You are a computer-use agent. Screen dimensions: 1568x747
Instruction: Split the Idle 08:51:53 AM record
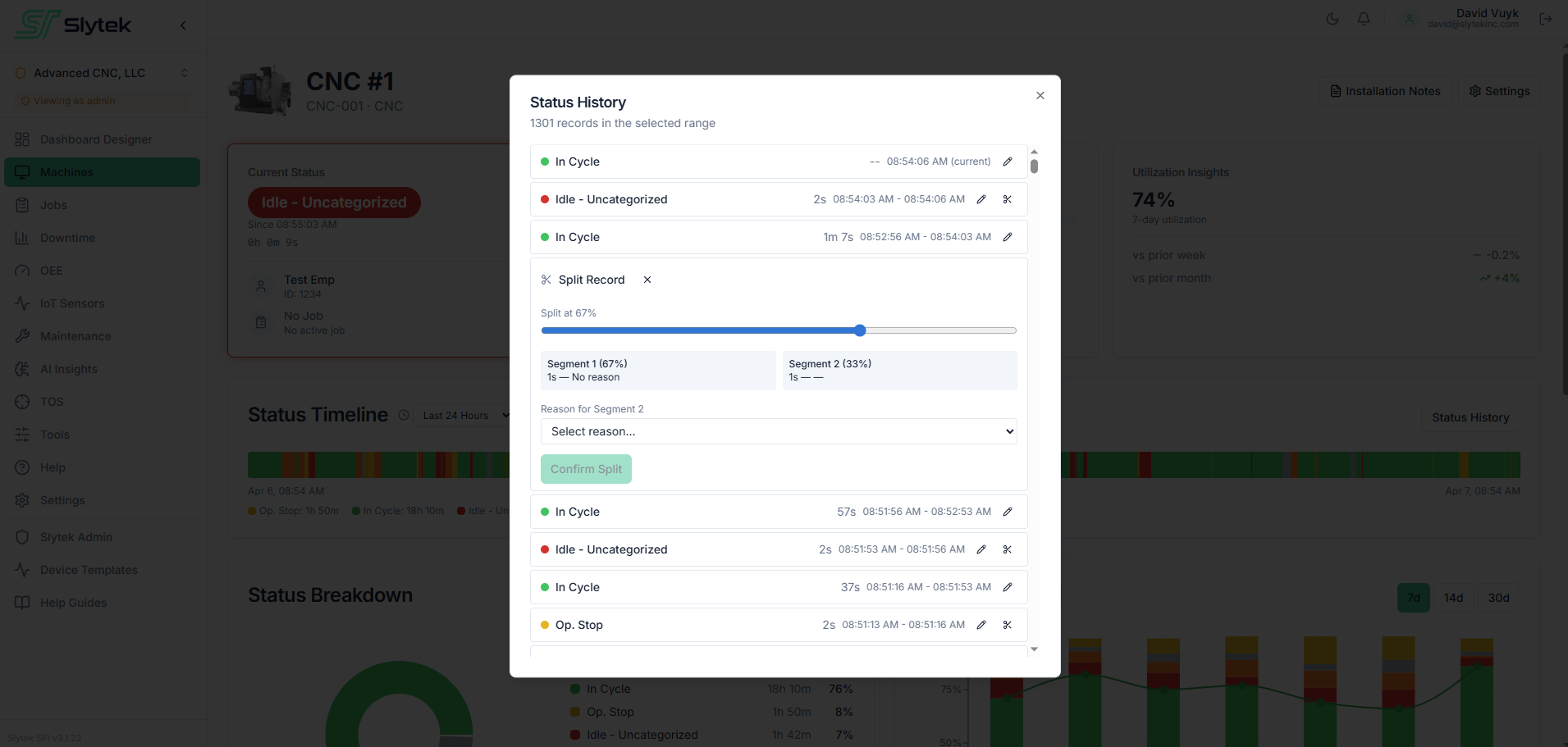click(1008, 549)
